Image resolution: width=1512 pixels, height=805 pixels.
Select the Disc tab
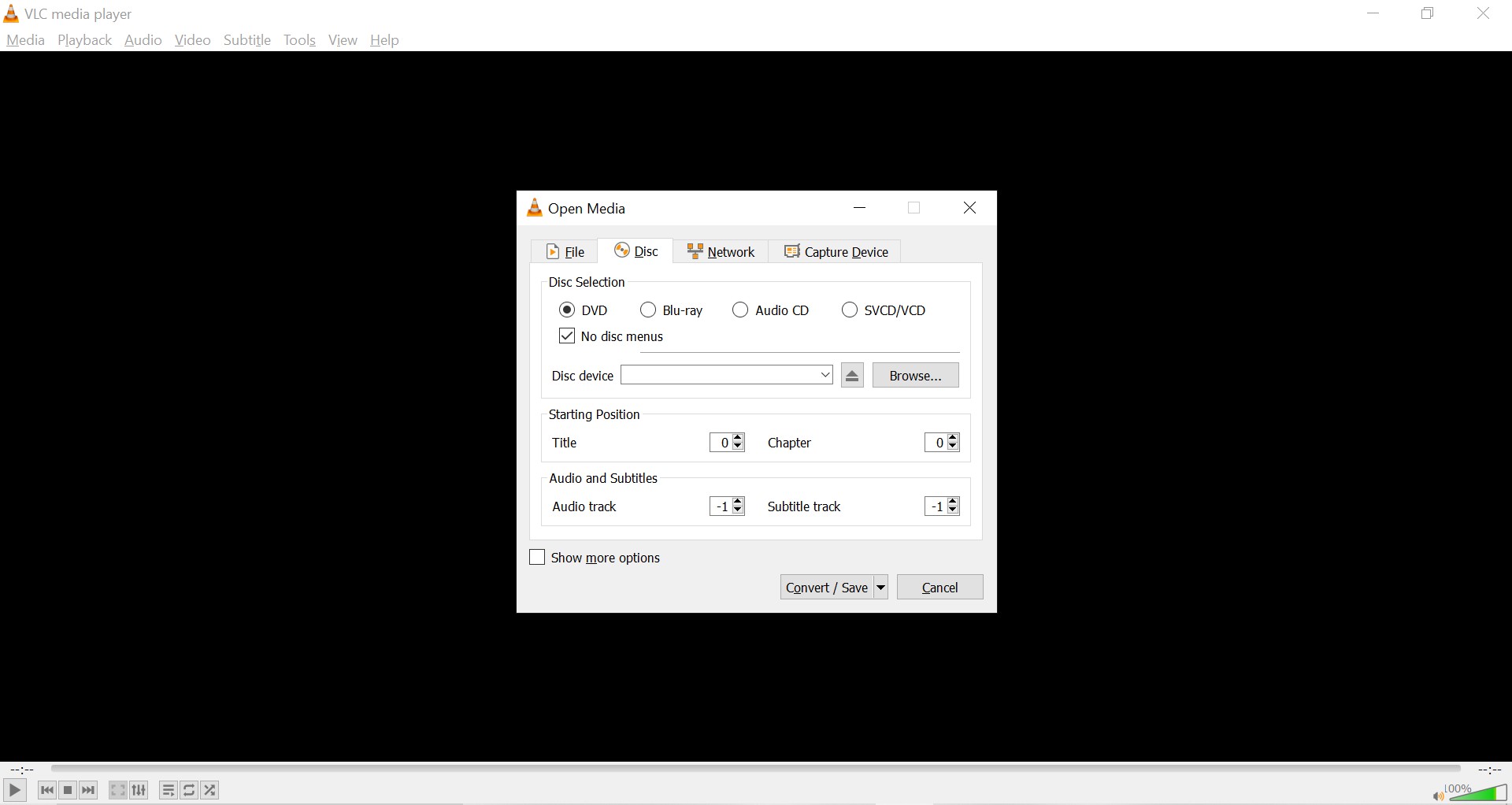636,251
